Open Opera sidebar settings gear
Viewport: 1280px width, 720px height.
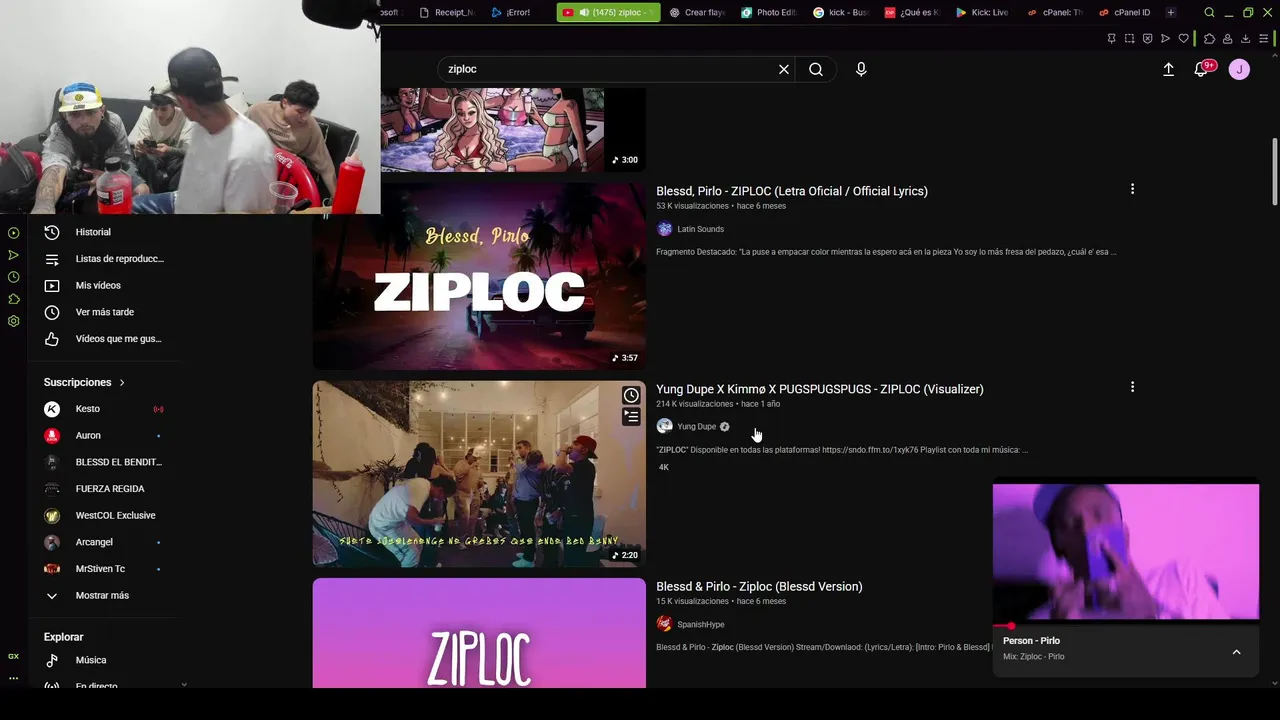click(x=14, y=321)
